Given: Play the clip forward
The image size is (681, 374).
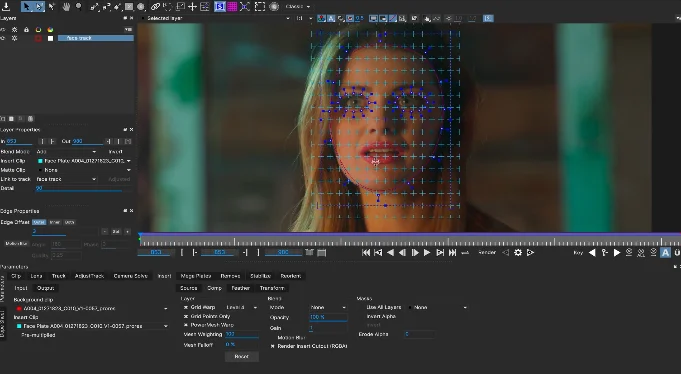Looking at the screenshot, I should click(x=427, y=252).
